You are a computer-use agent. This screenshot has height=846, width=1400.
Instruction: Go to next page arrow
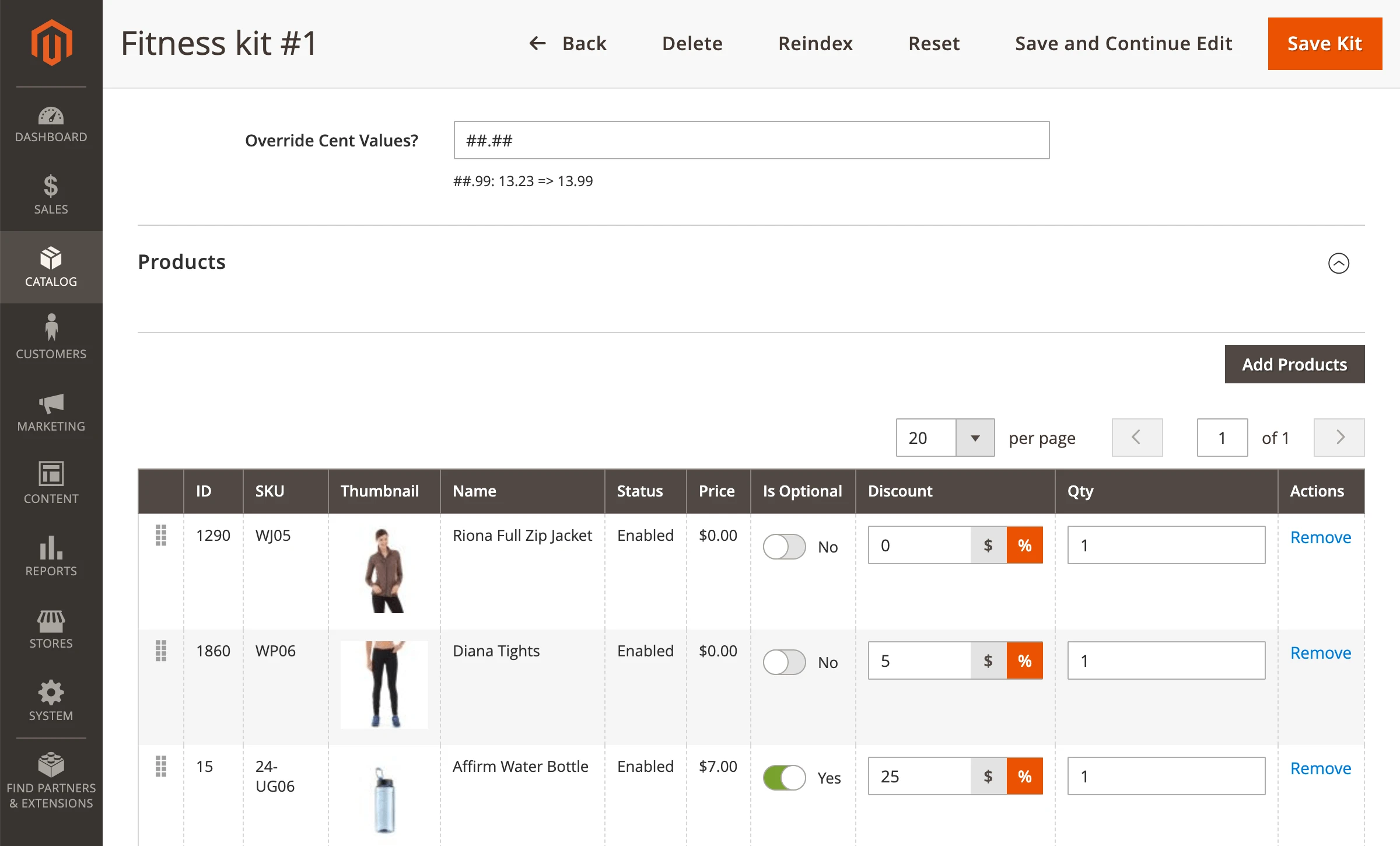coord(1339,438)
